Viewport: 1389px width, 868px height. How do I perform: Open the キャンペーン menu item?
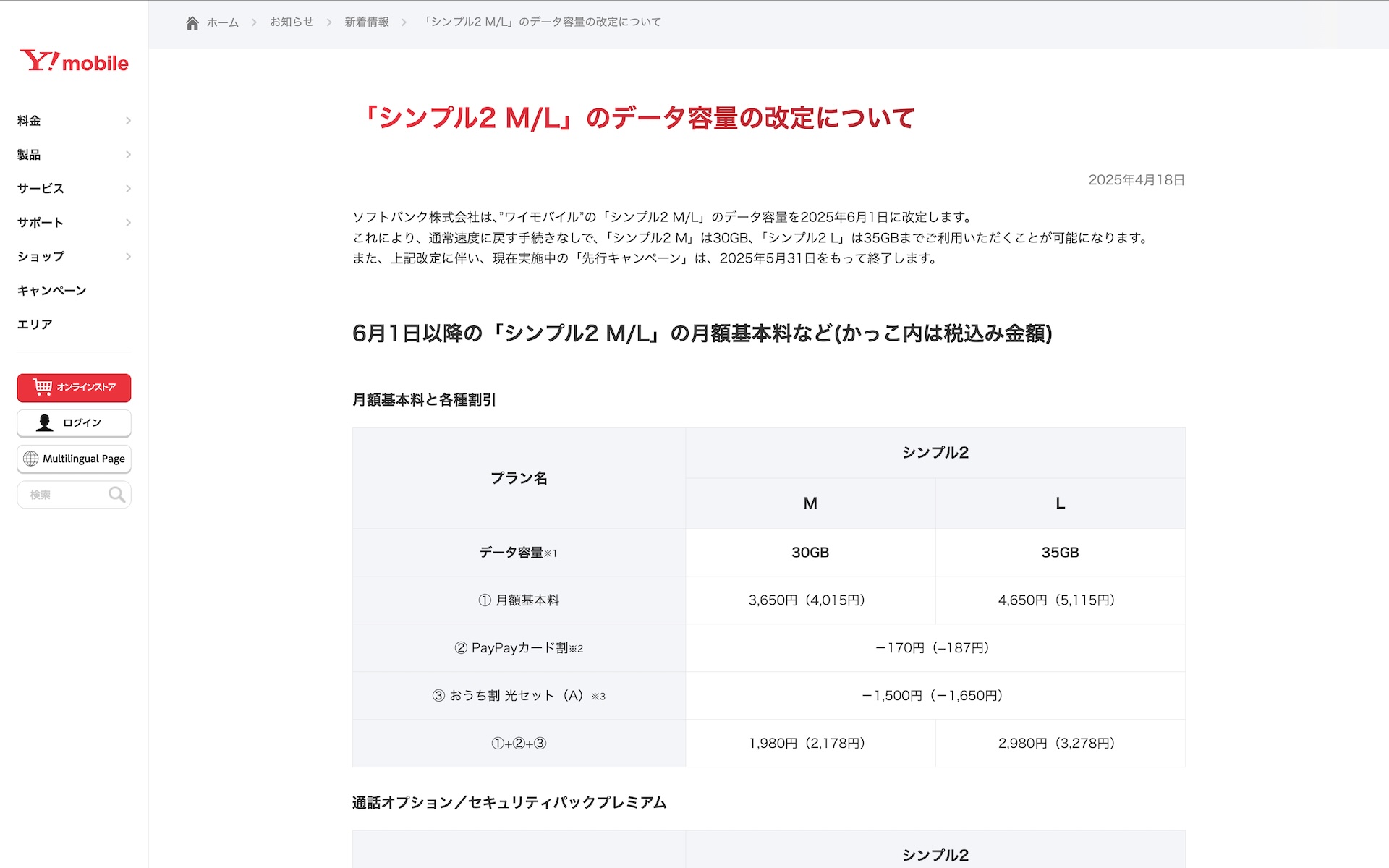point(52,291)
